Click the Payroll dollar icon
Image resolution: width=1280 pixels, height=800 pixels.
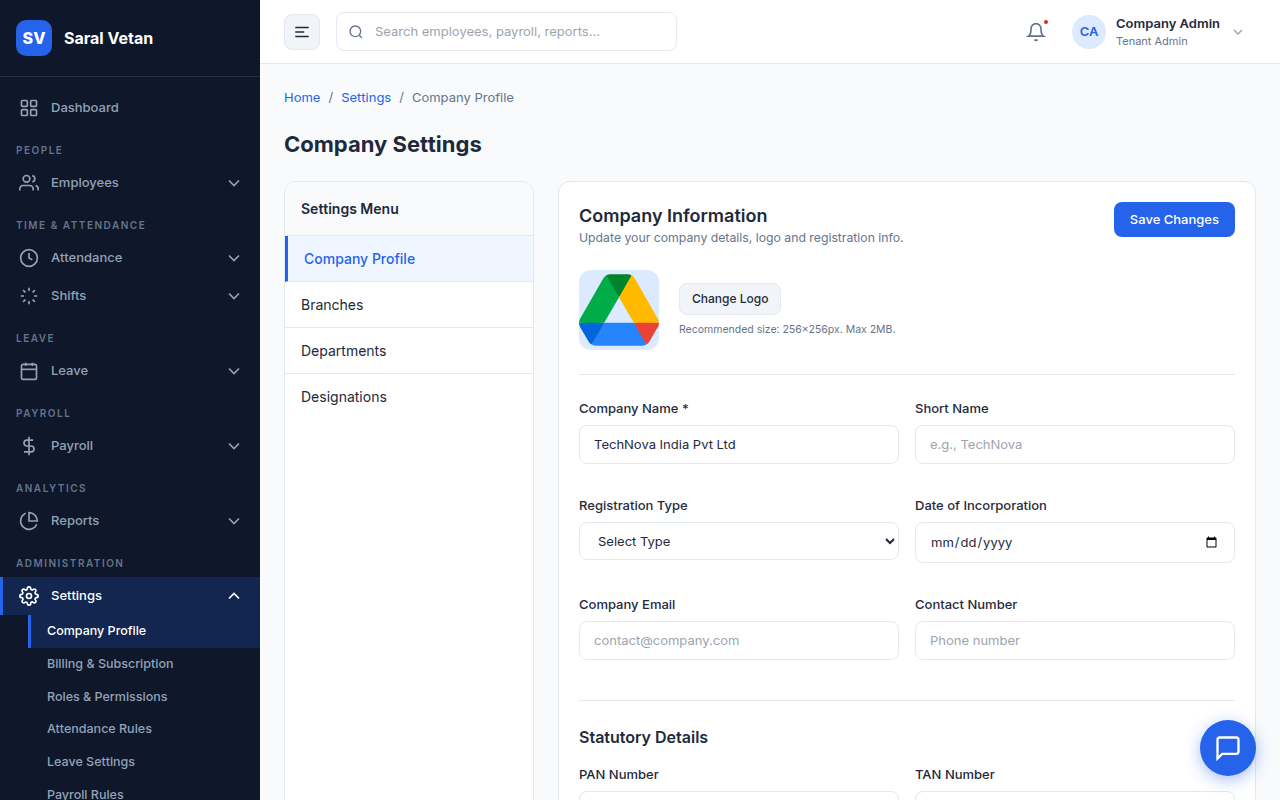[x=29, y=446]
